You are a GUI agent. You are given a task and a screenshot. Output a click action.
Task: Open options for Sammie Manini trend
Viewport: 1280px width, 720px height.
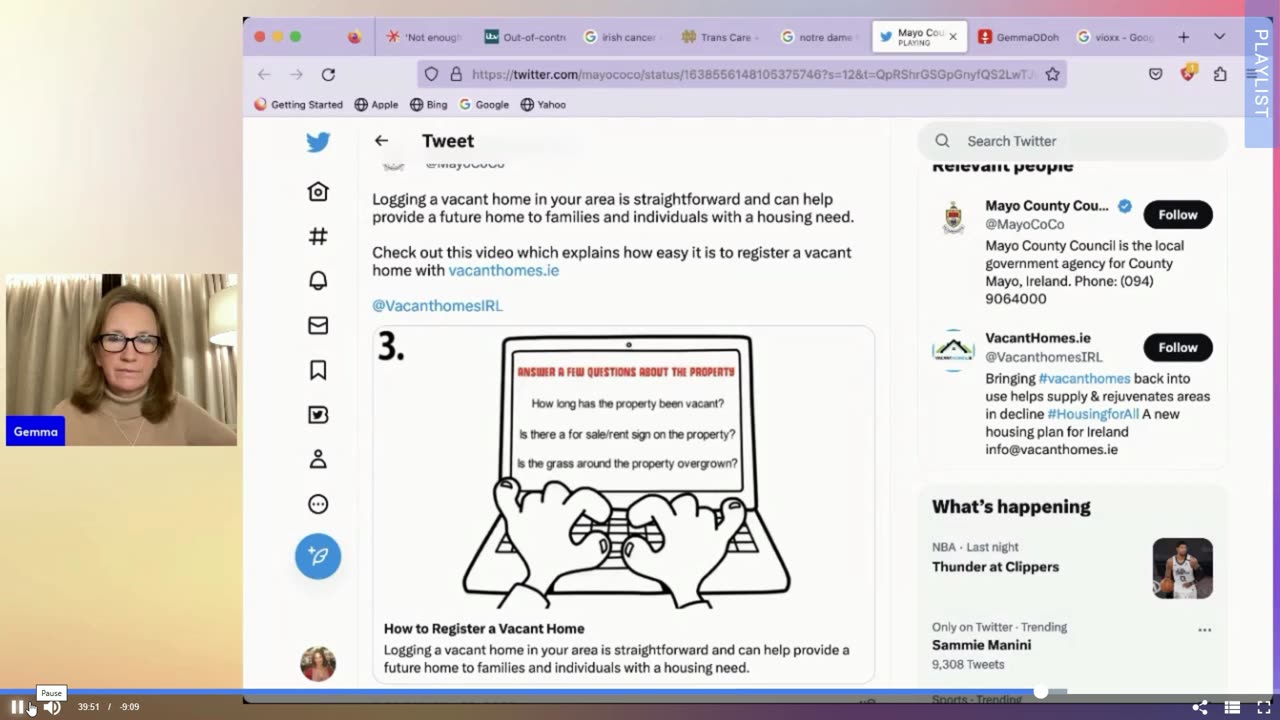tap(1204, 630)
